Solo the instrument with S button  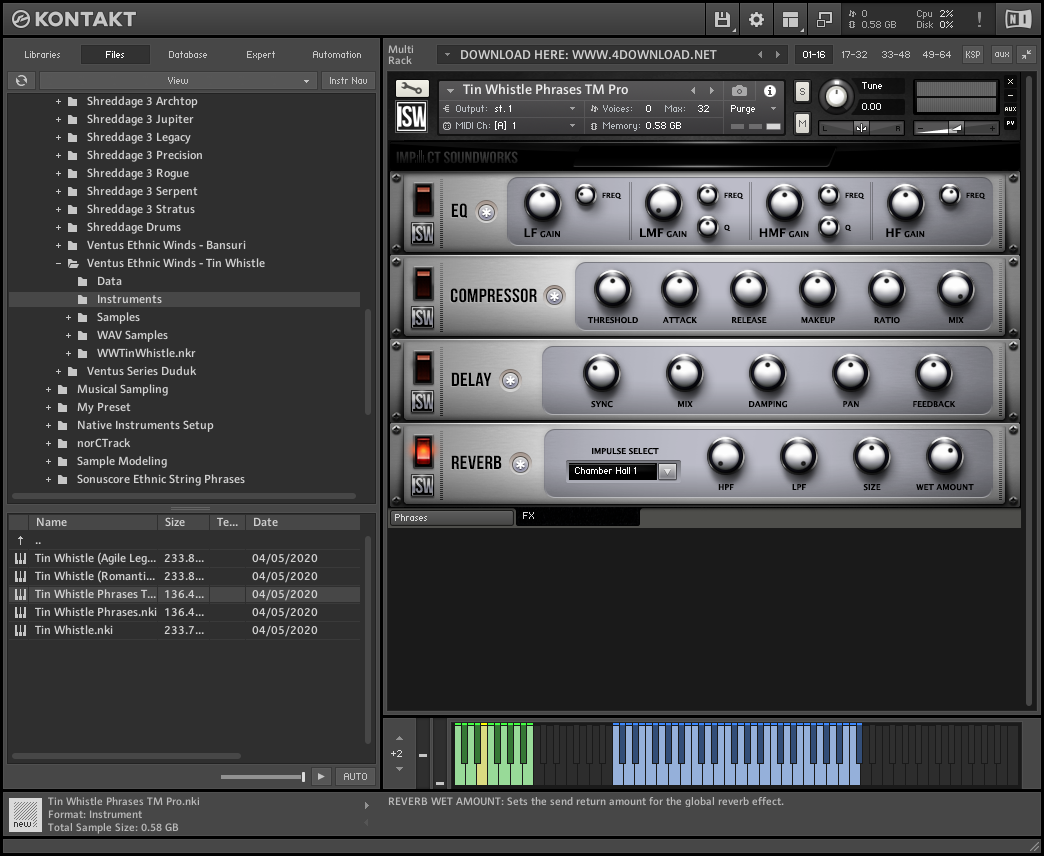point(802,92)
